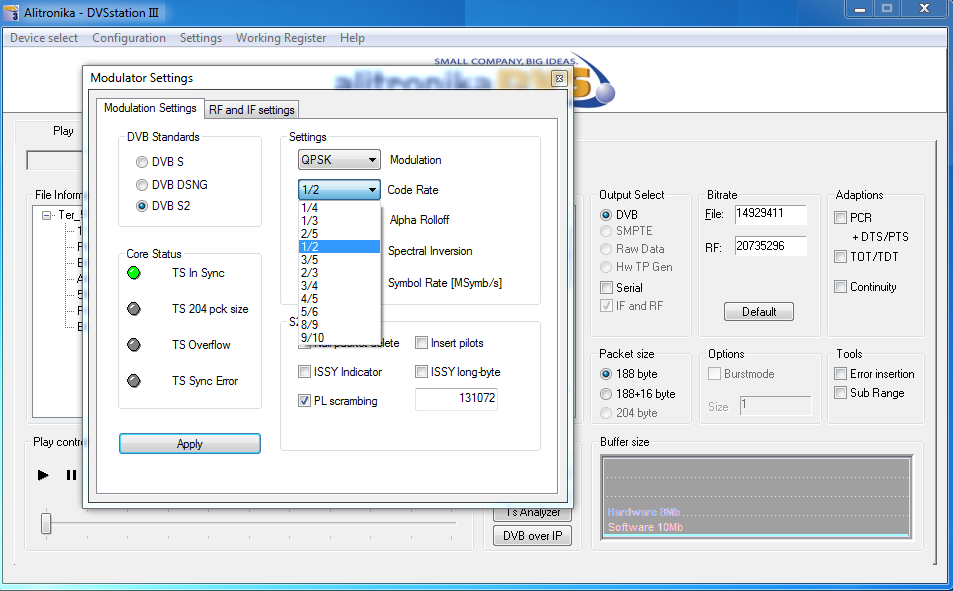
Task: Close the Modulator Settings dialog
Action: click(559, 78)
